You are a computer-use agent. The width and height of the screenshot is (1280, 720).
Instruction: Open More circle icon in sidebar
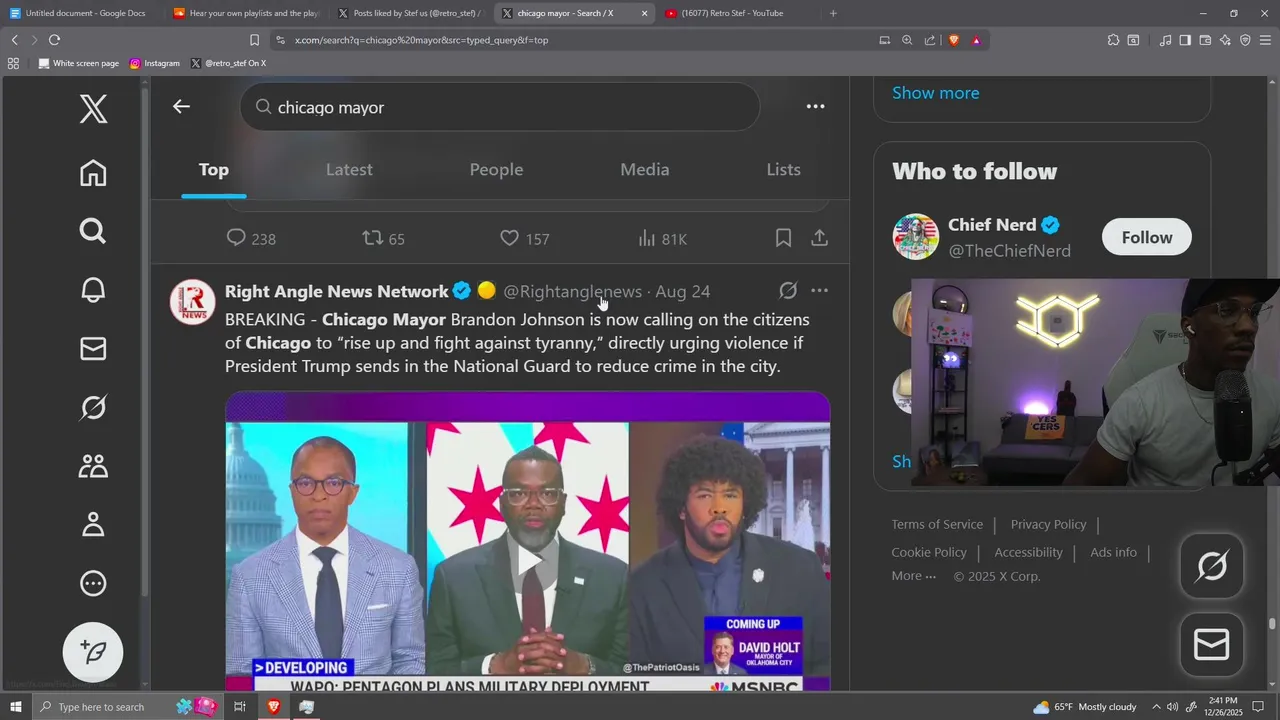tap(93, 583)
